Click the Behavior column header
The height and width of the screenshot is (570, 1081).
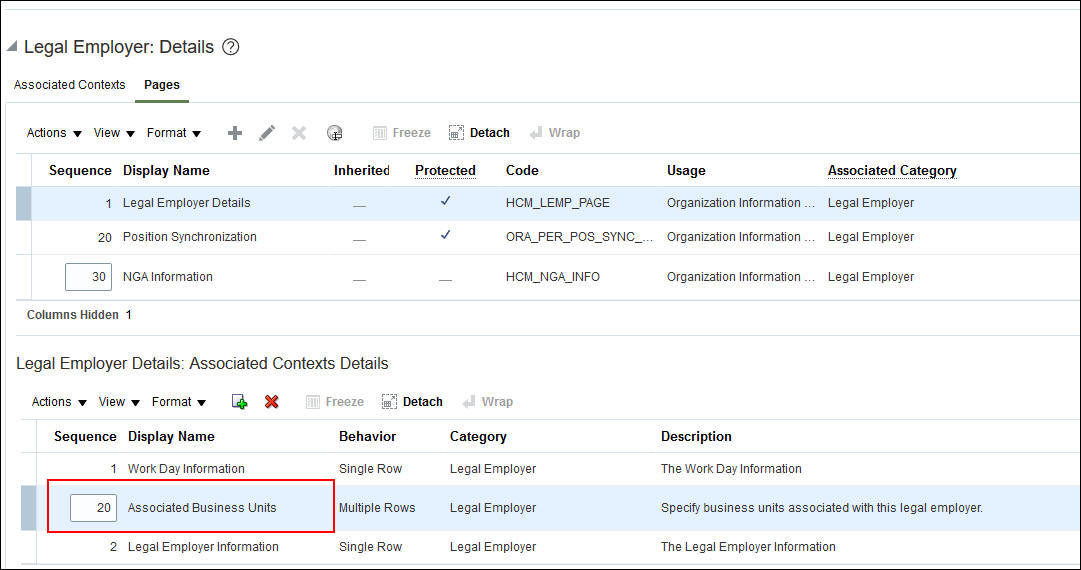pyautogui.click(x=367, y=436)
